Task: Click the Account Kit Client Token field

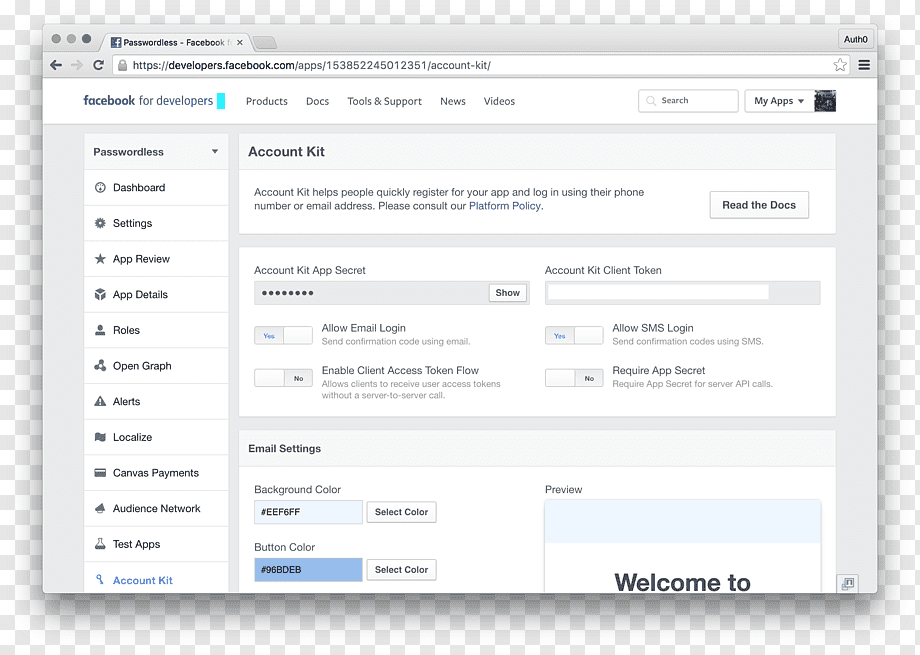Action: pos(682,293)
